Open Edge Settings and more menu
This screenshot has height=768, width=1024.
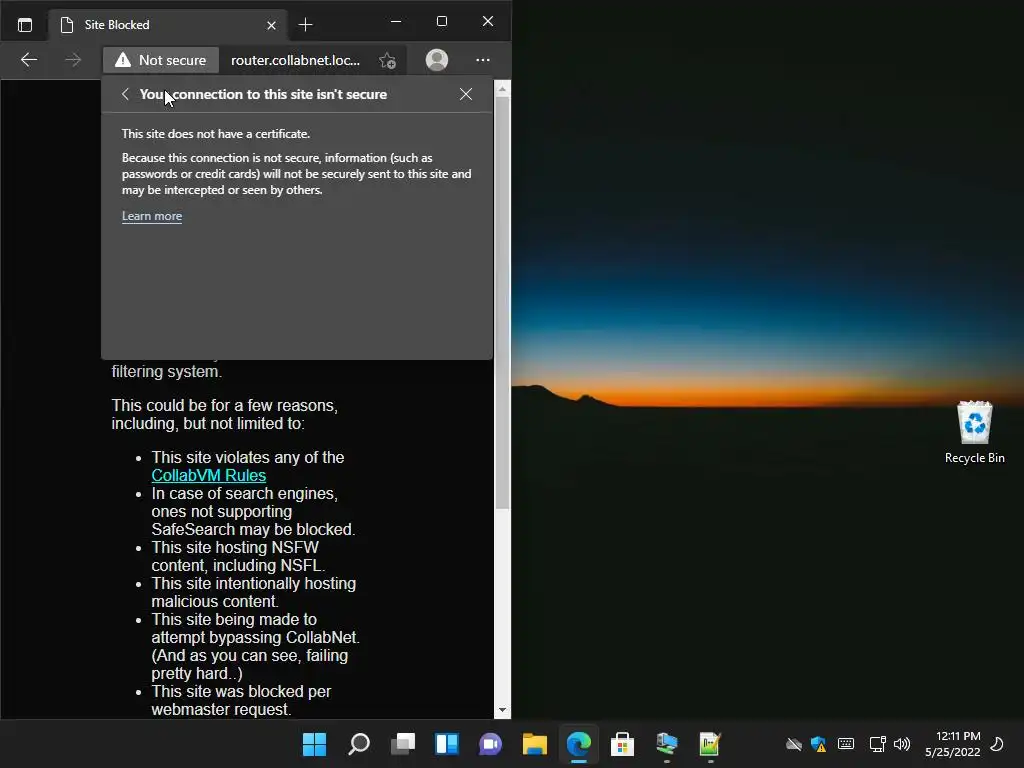point(483,60)
